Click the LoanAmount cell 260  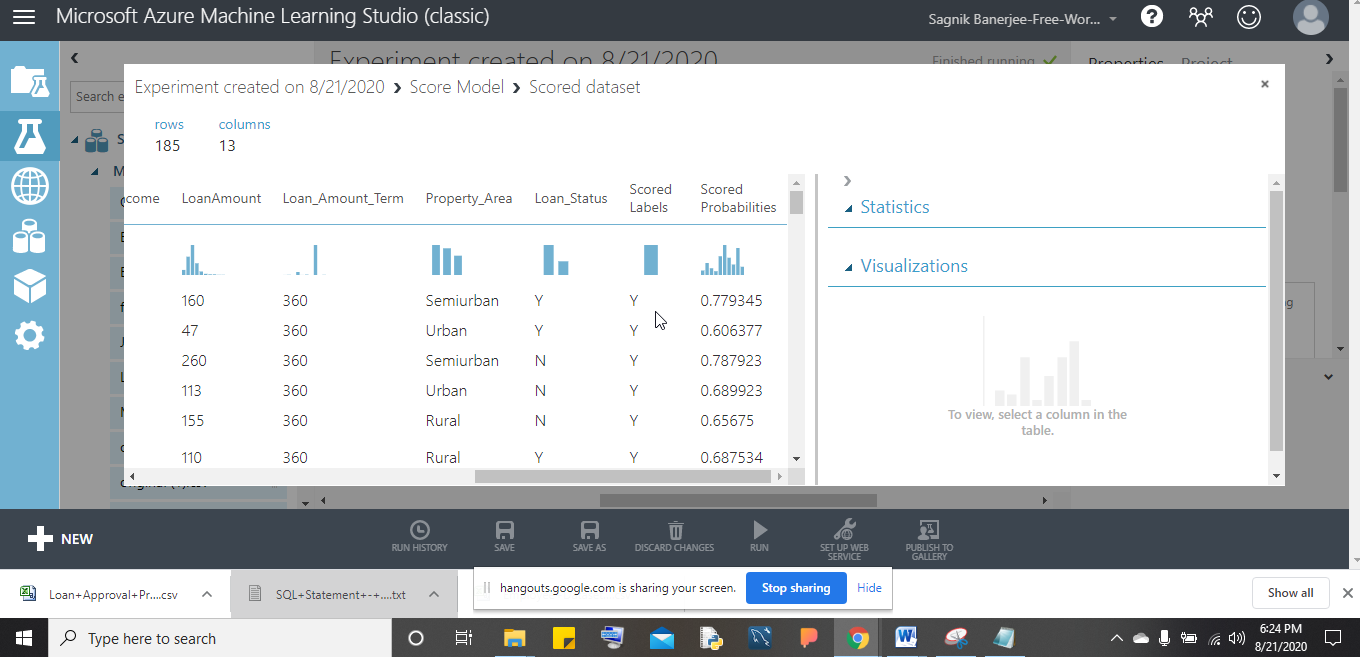click(x=193, y=360)
